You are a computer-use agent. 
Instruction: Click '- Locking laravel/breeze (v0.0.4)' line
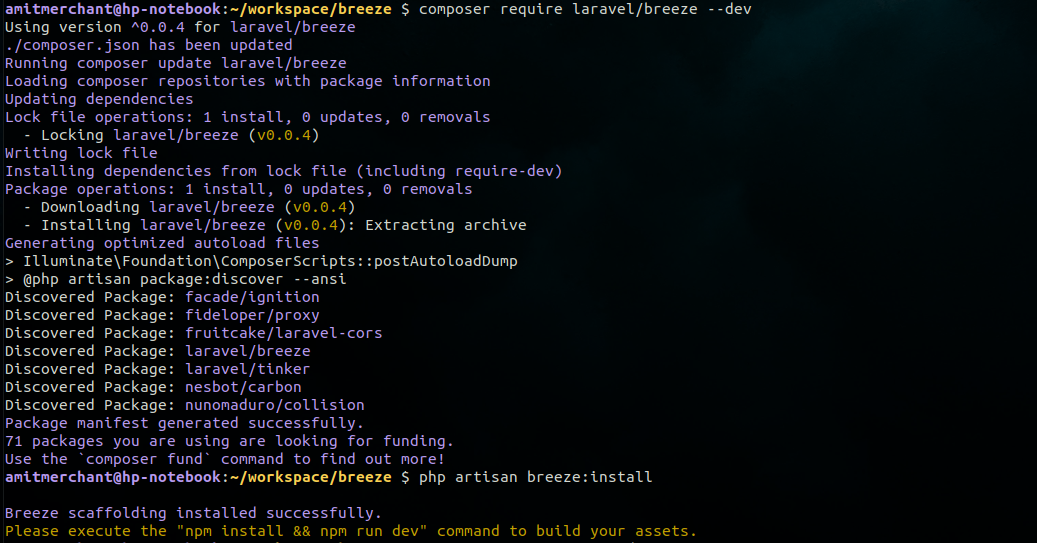171,135
